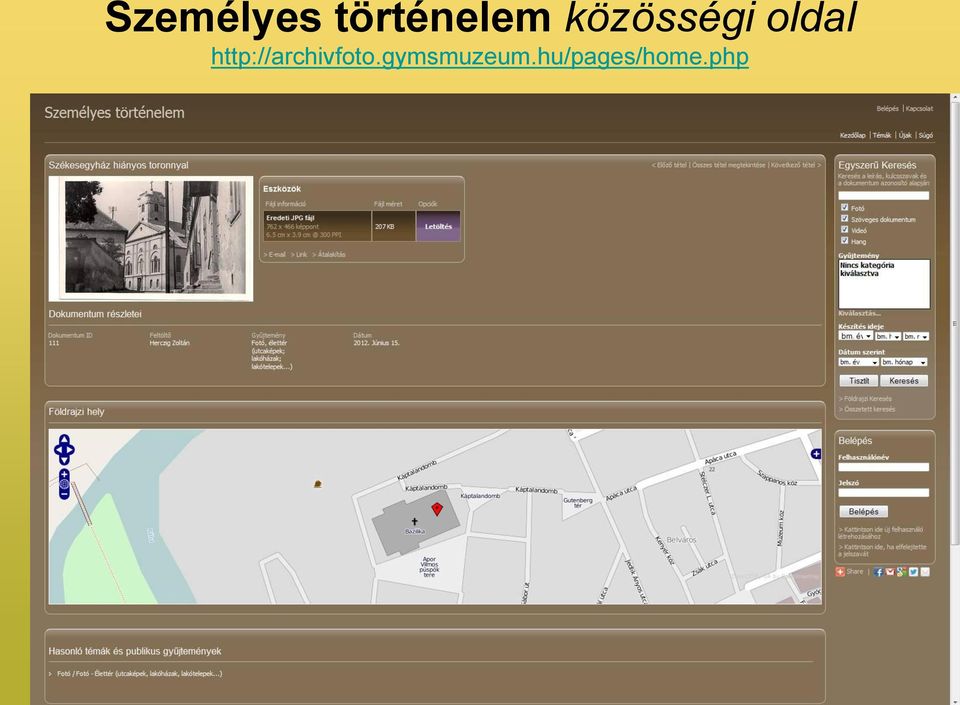Pan the map left with the arrow
Viewport: 960px width, 705px height.
[x=58, y=450]
